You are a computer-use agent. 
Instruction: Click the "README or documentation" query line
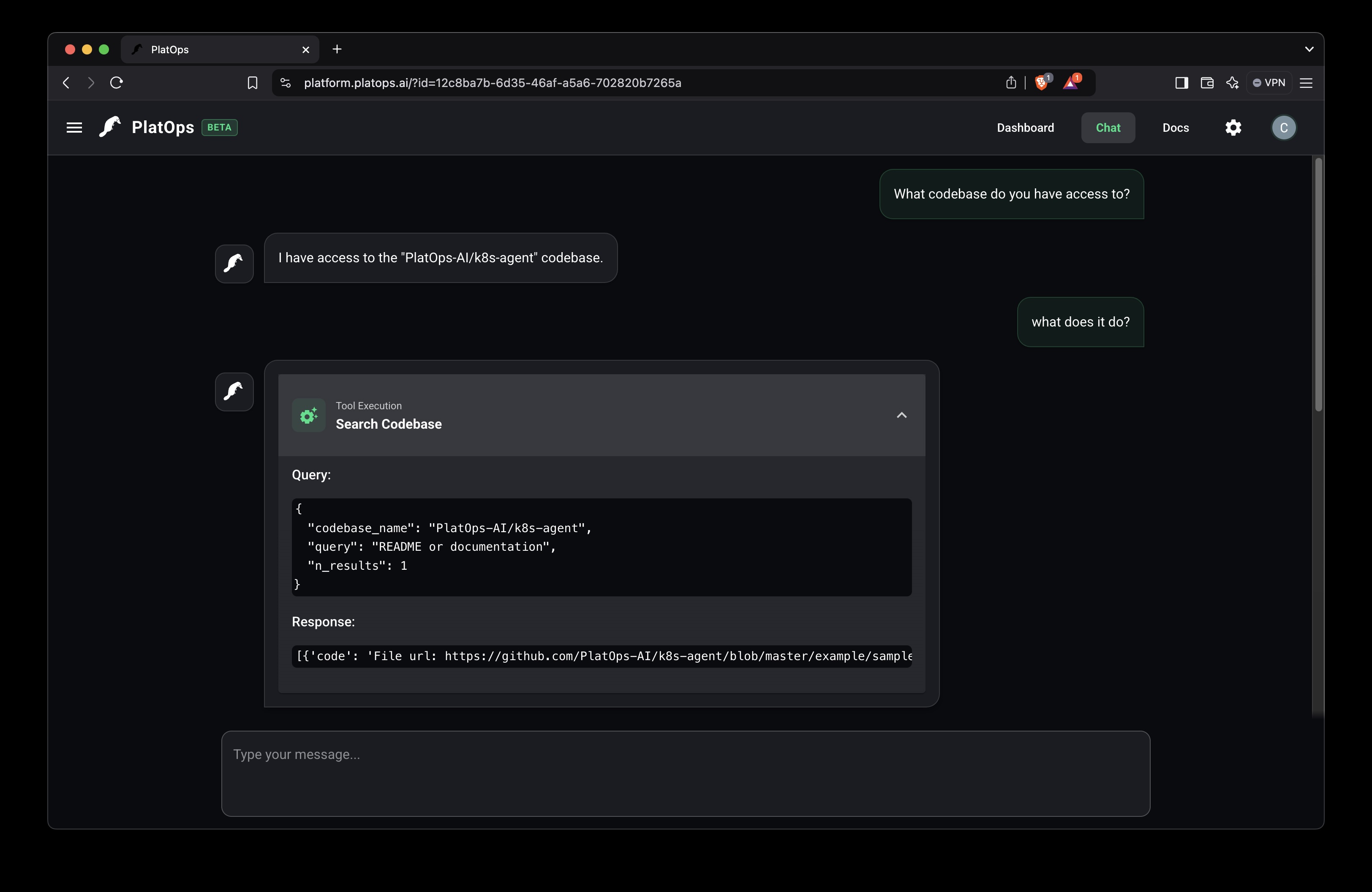pyautogui.click(x=432, y=547)
